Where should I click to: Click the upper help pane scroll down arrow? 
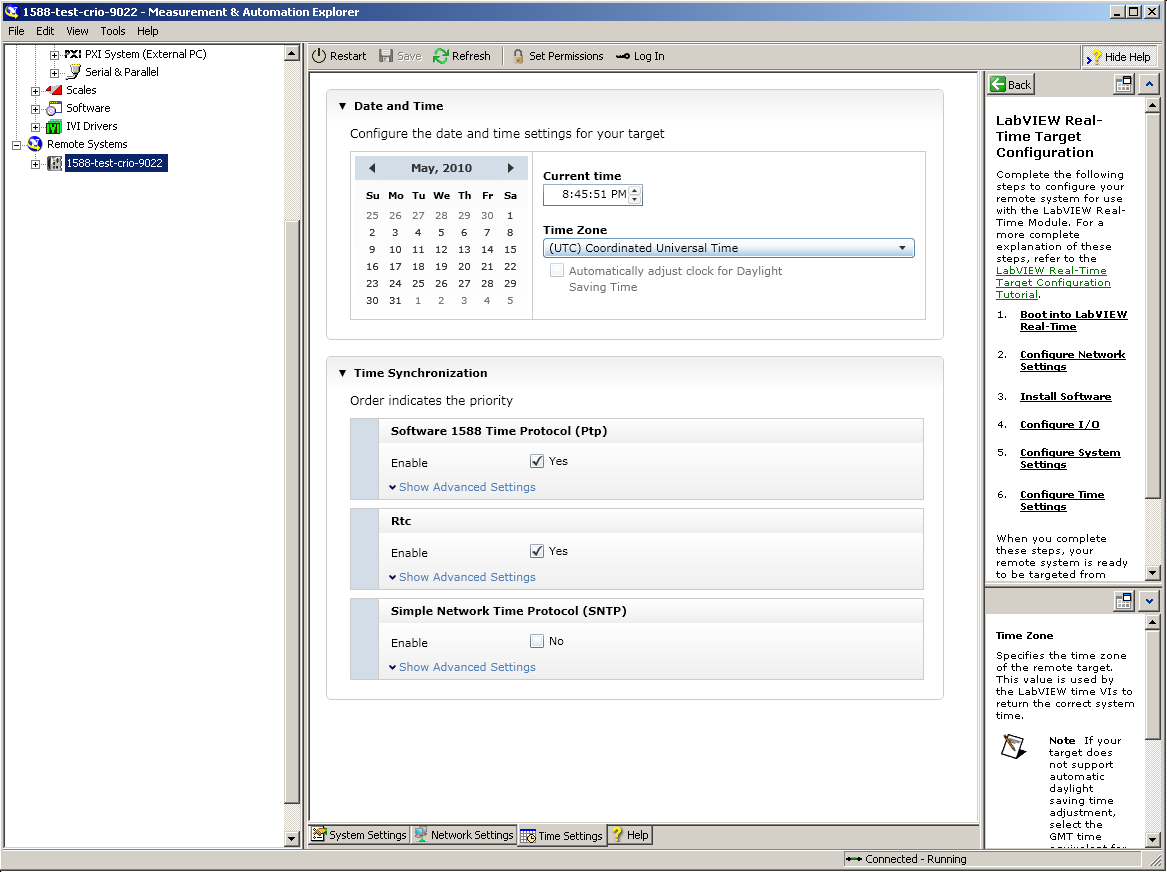[1153, 573]
